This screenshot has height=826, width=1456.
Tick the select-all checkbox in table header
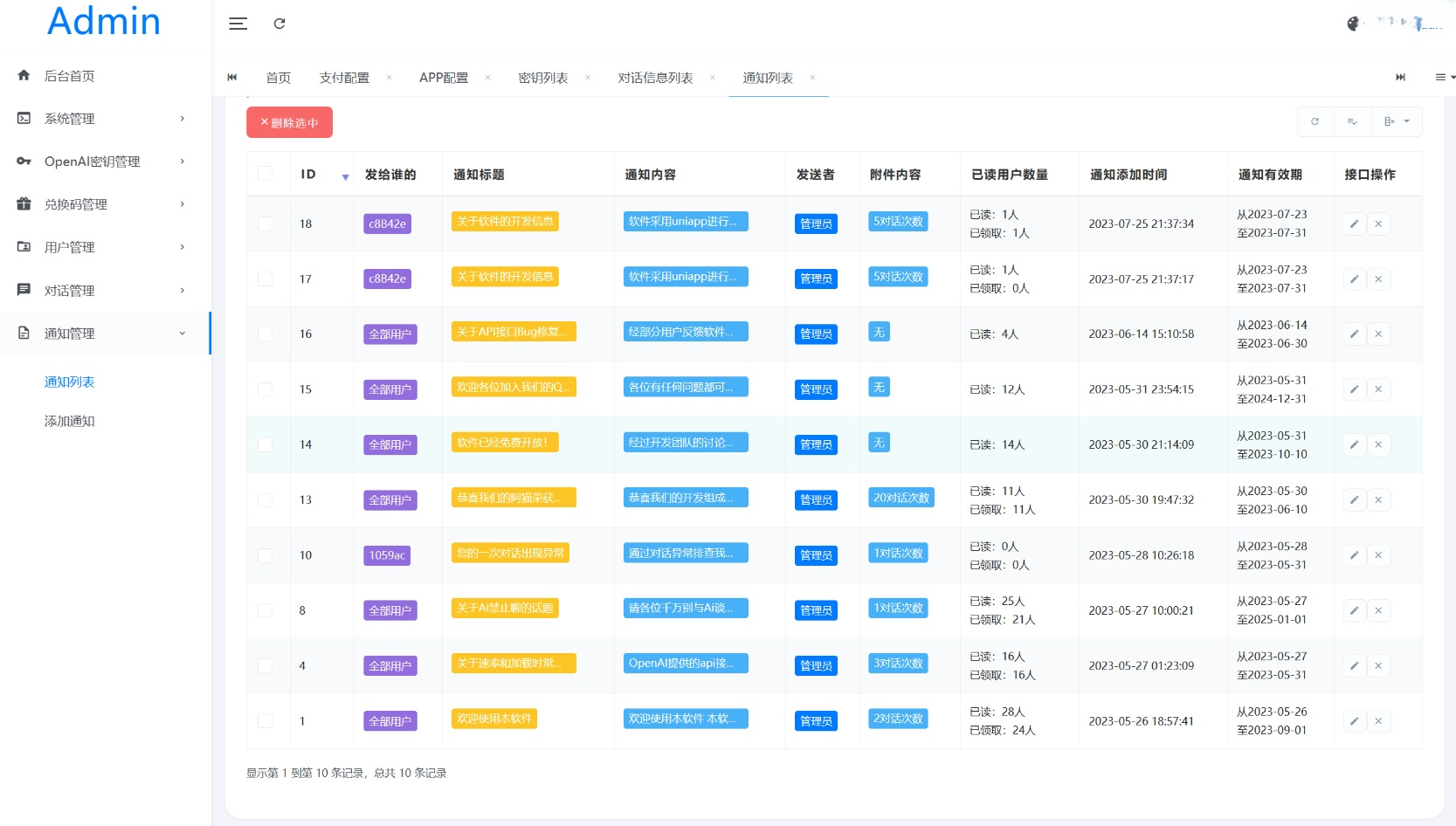click(x=265, y=174)
